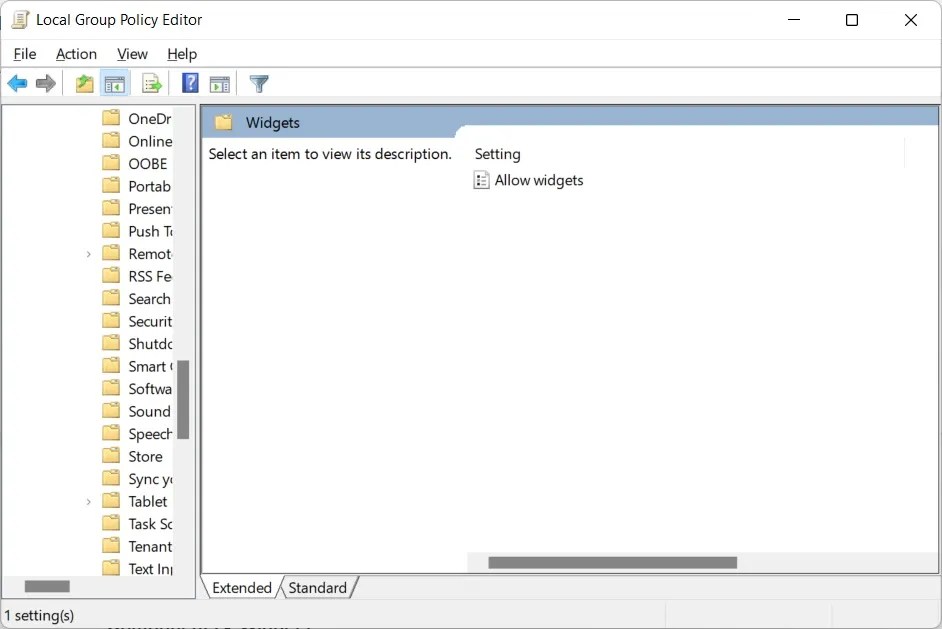Open the Action menu

[76, 54]
